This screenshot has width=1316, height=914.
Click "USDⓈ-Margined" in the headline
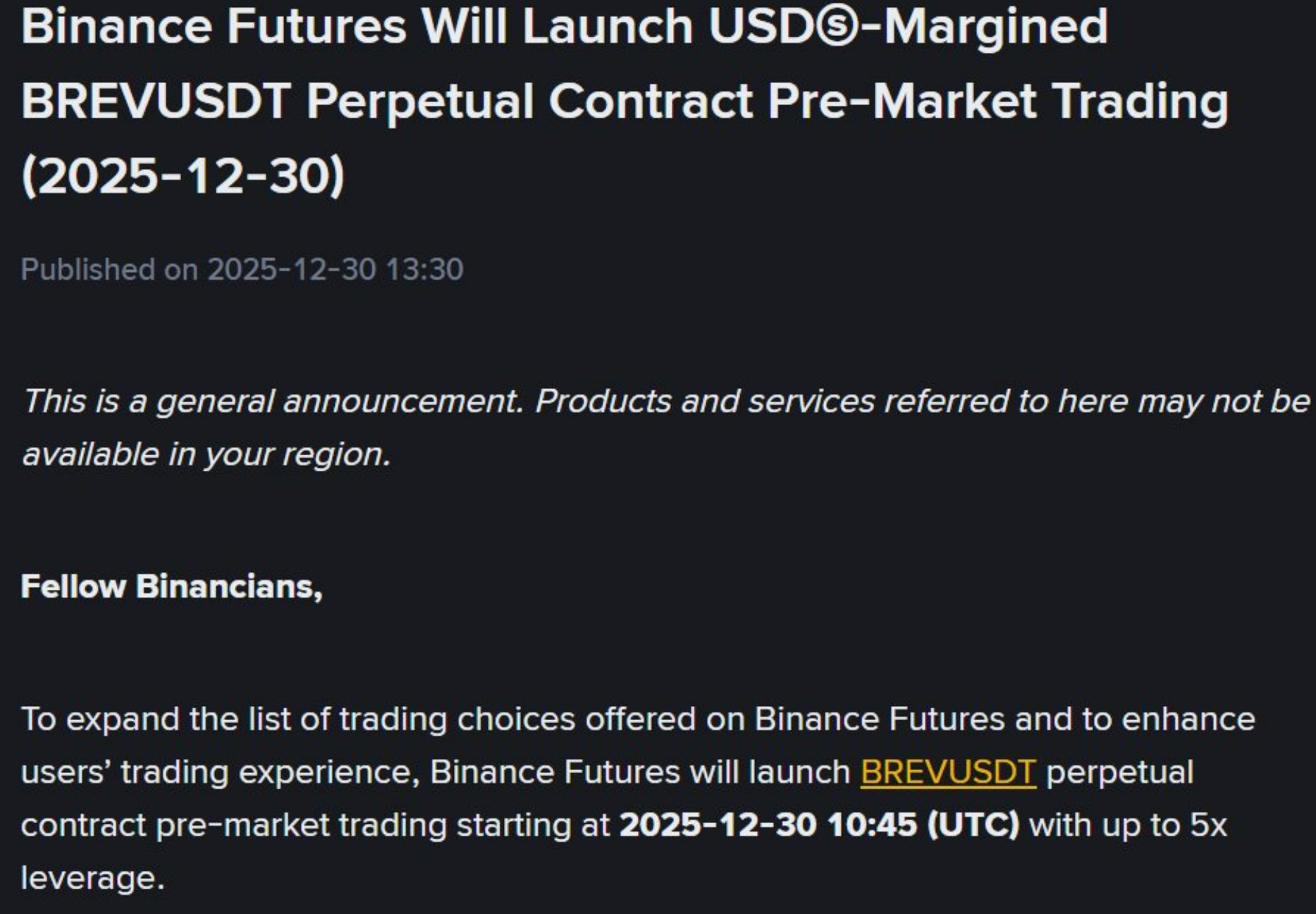point(908,27)
